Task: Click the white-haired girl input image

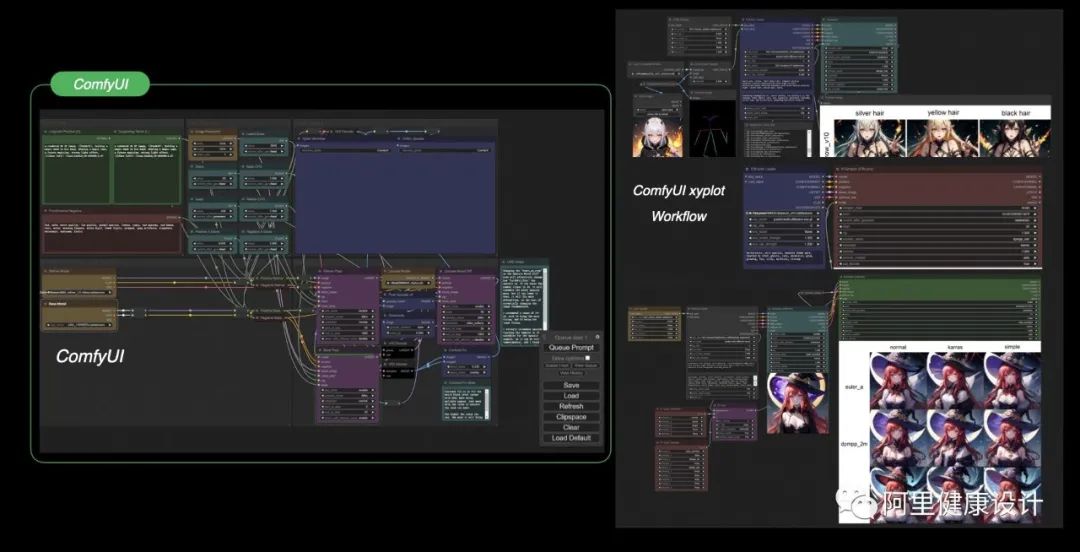Action: 656,136
